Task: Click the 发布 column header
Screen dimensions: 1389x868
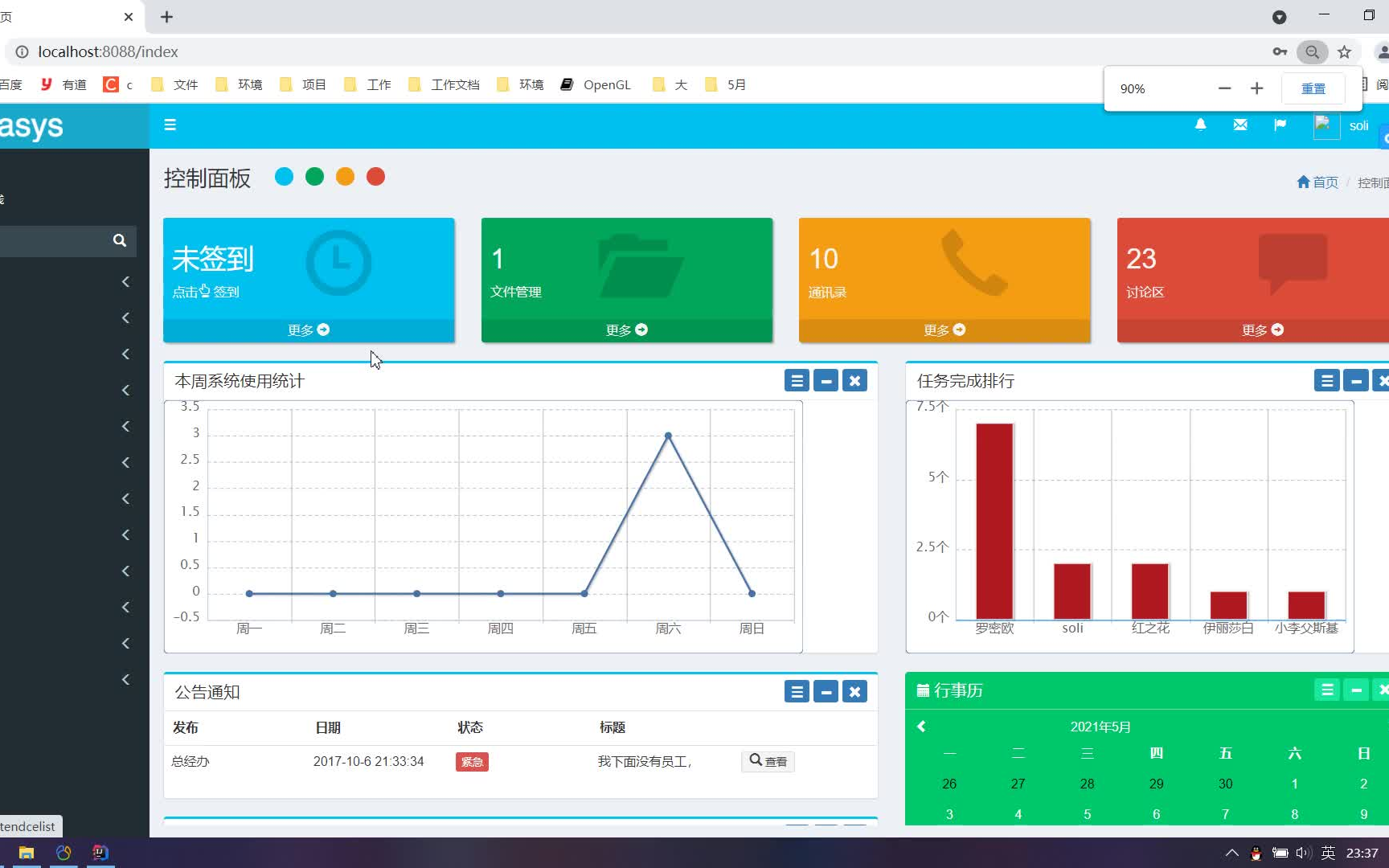Action: point(185,727)
